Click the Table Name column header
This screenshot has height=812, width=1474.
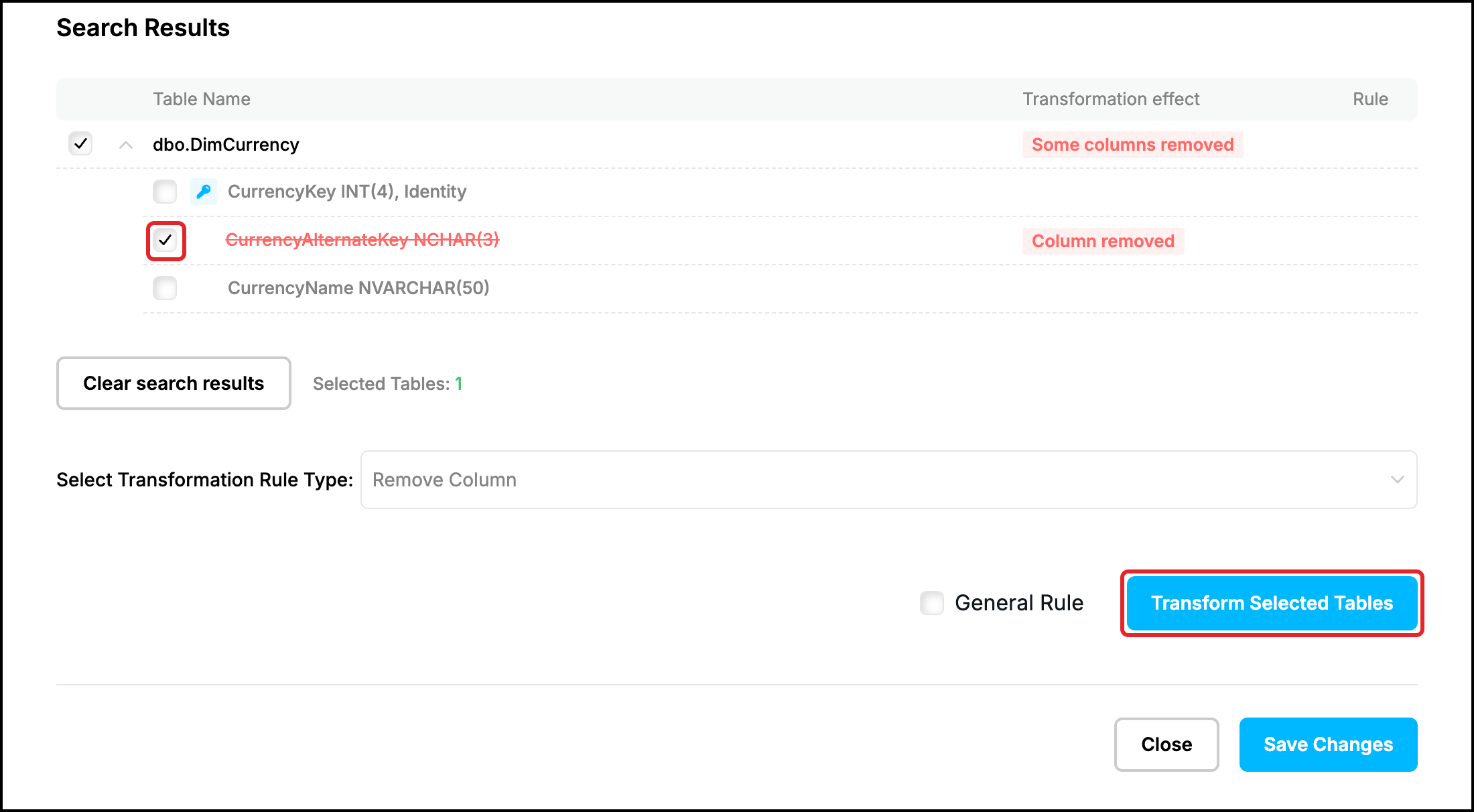pyautogui.click(x=201, y=99)
